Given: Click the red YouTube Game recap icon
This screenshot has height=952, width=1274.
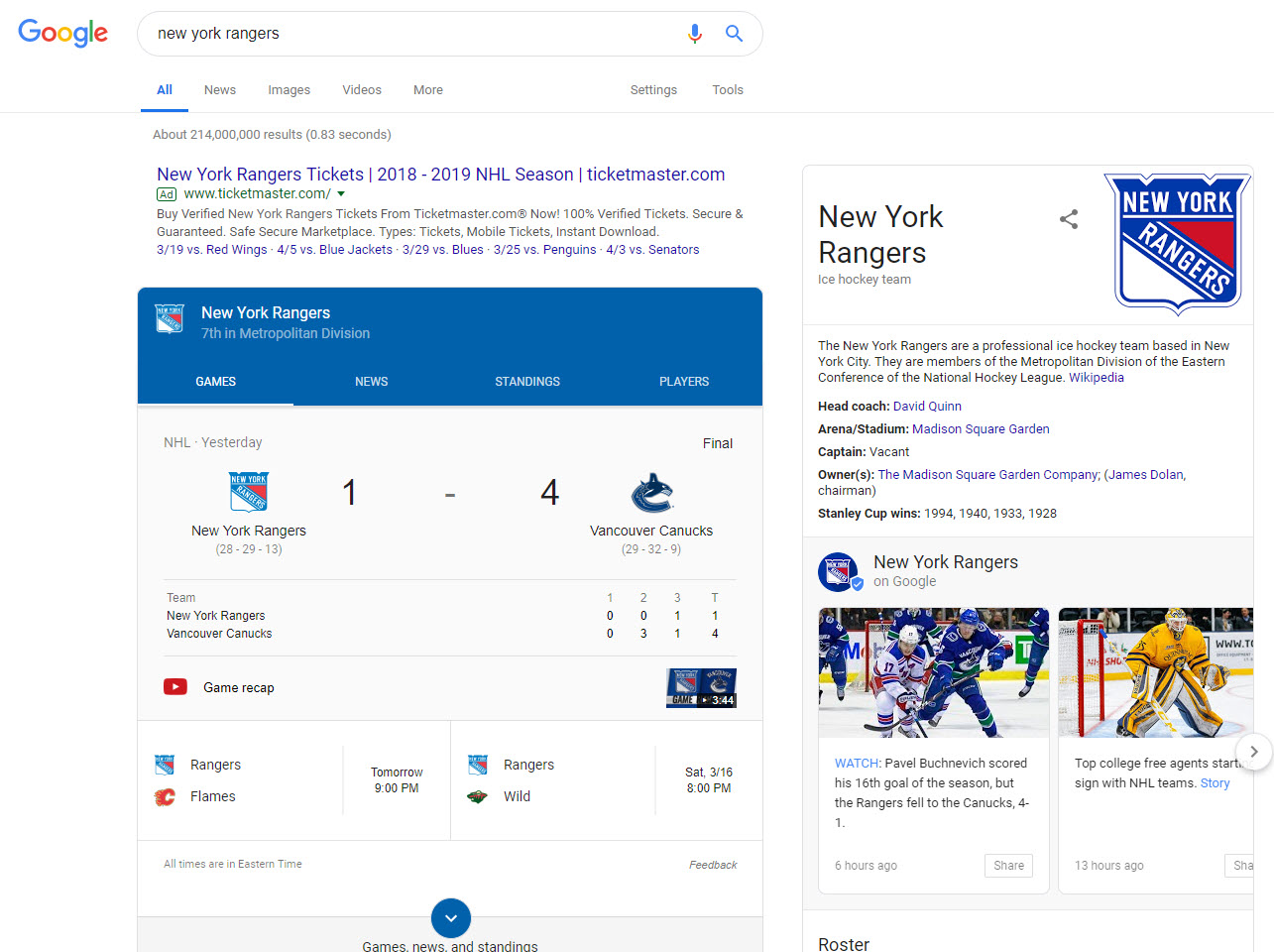Looking at the screenshot, I should point(175,687).
